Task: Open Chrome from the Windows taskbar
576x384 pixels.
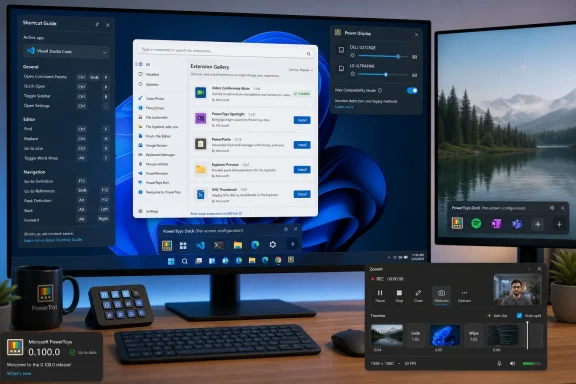Action: click(278, 260)
